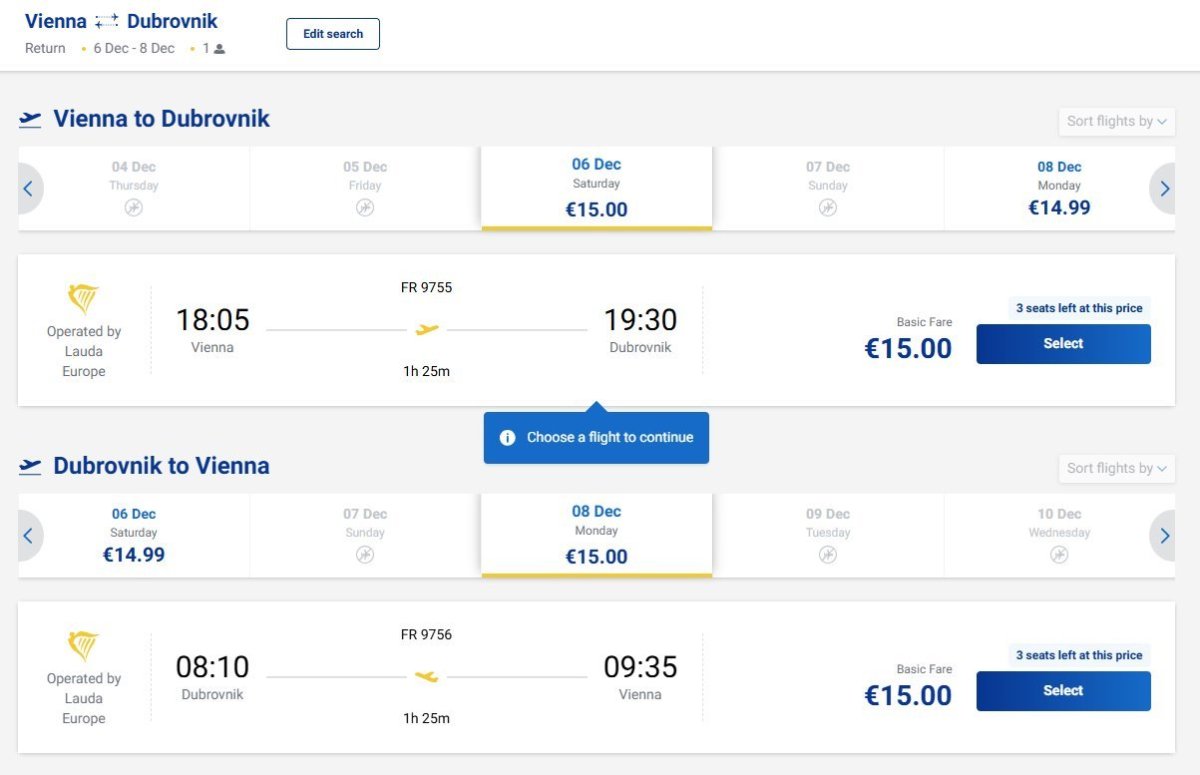Image resolution: width=1200 pixels, height=775 pixels.
Task: Select the 08:10 Dubrovnik to Vienna flight
Action: click(1063, 691)
